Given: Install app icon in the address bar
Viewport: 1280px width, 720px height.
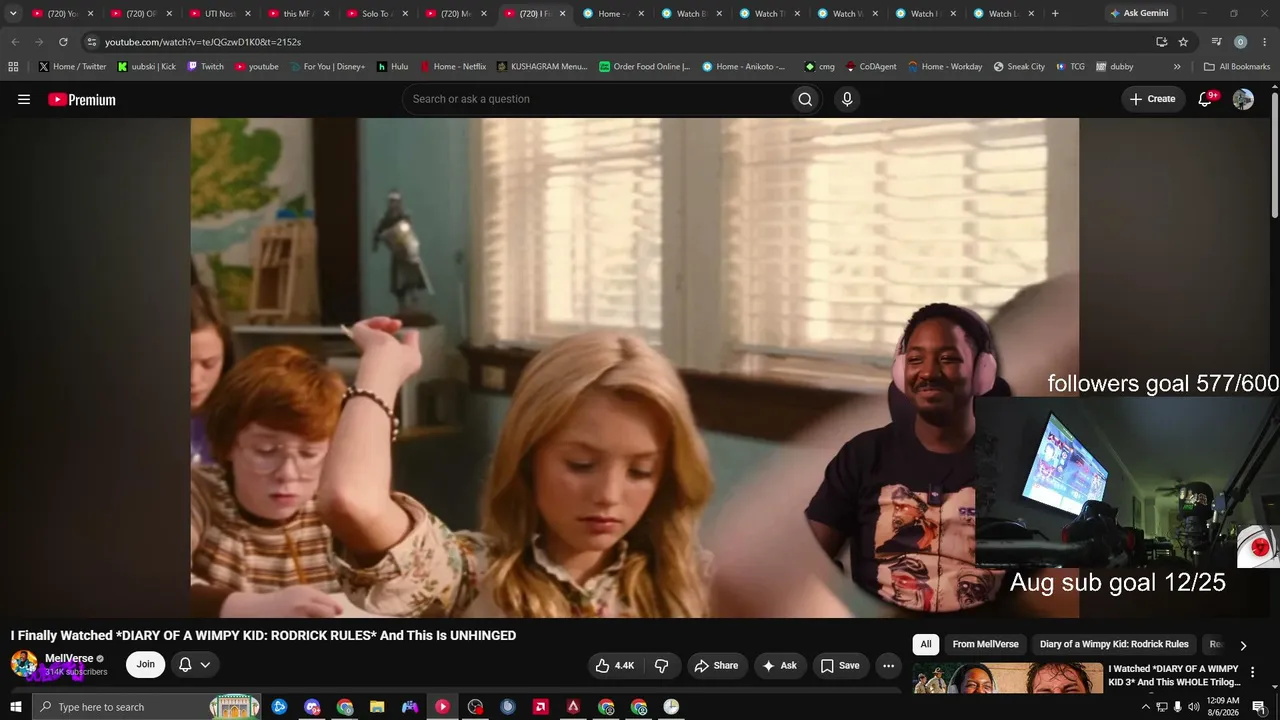Looking at the screenshot, I should [x=1161, y=42].
